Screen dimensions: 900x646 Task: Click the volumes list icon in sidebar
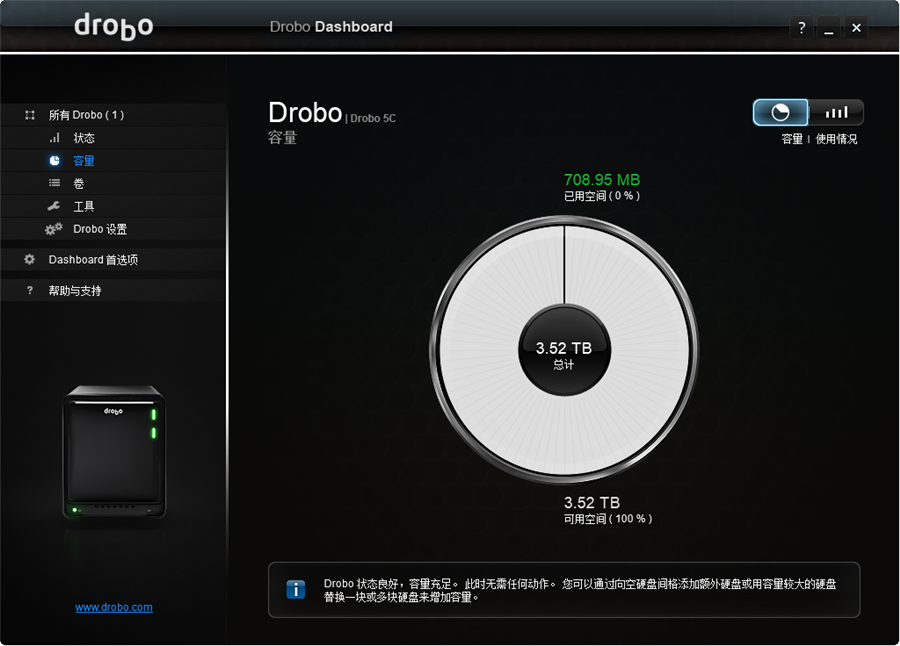pyautogui.click(x=55, y=183)
